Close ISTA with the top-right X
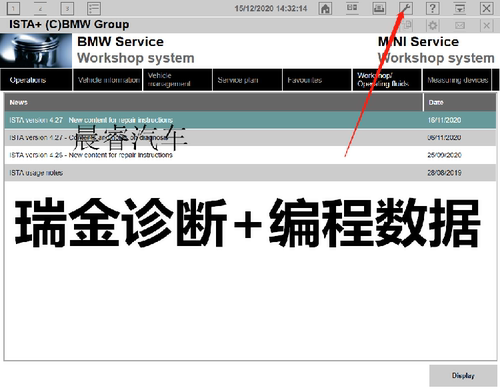Screen dimensions: 500x390 tap(486, 8)
